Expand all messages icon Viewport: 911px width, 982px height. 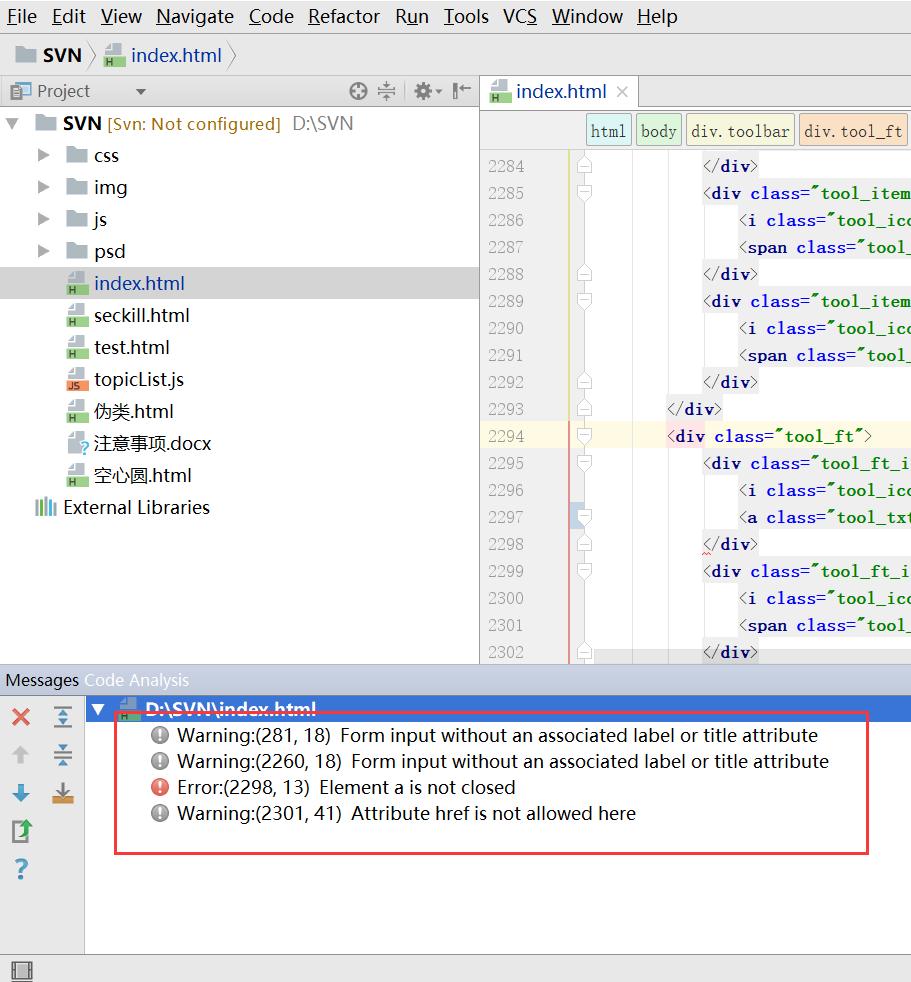(x=63, y=717)
